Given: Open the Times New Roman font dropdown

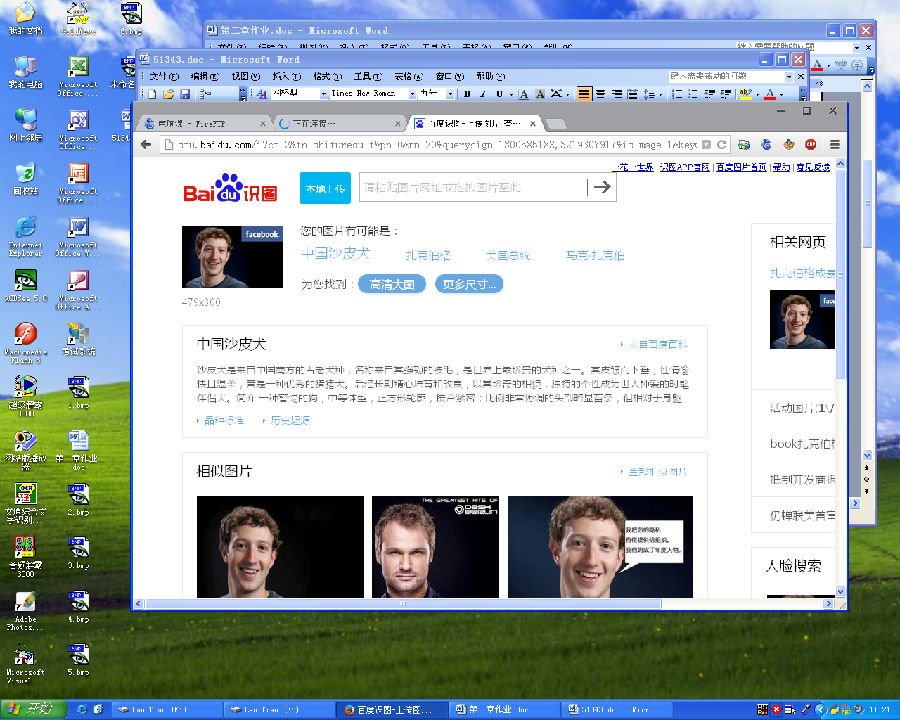Looking at the screenshot, I should [413, 94].
